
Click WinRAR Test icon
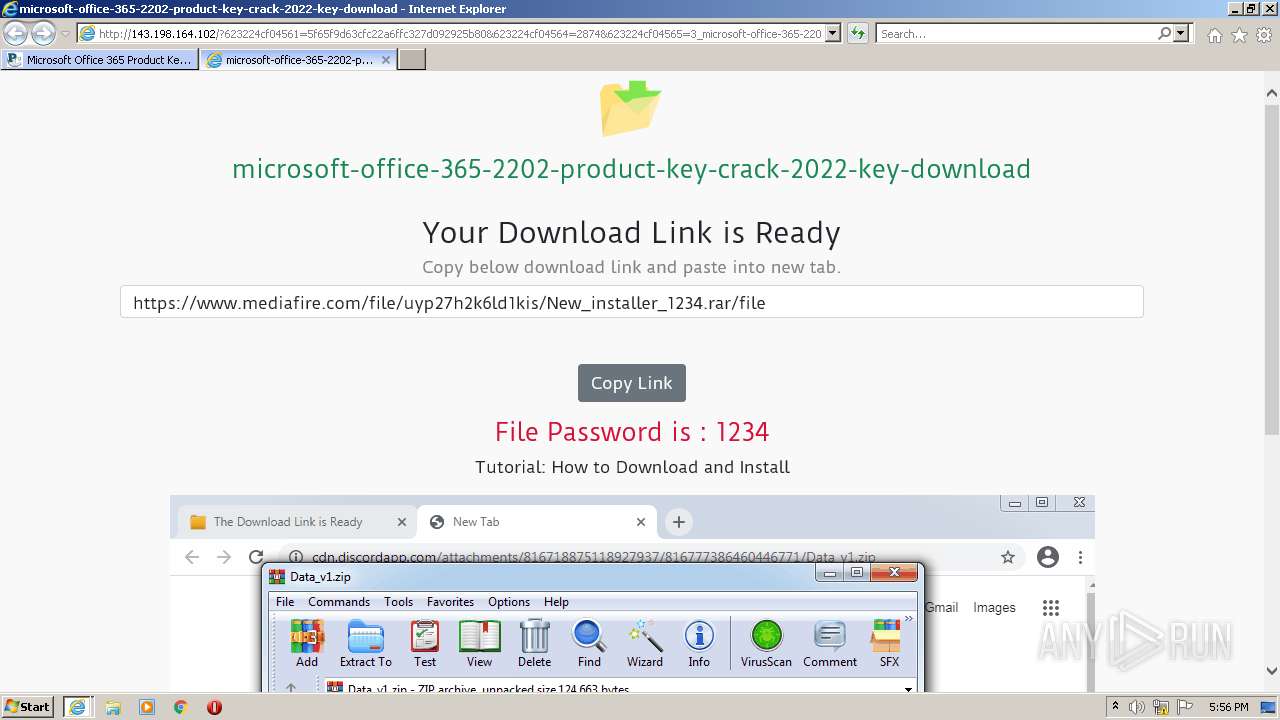pyautogui.click(x=425, y=644)
